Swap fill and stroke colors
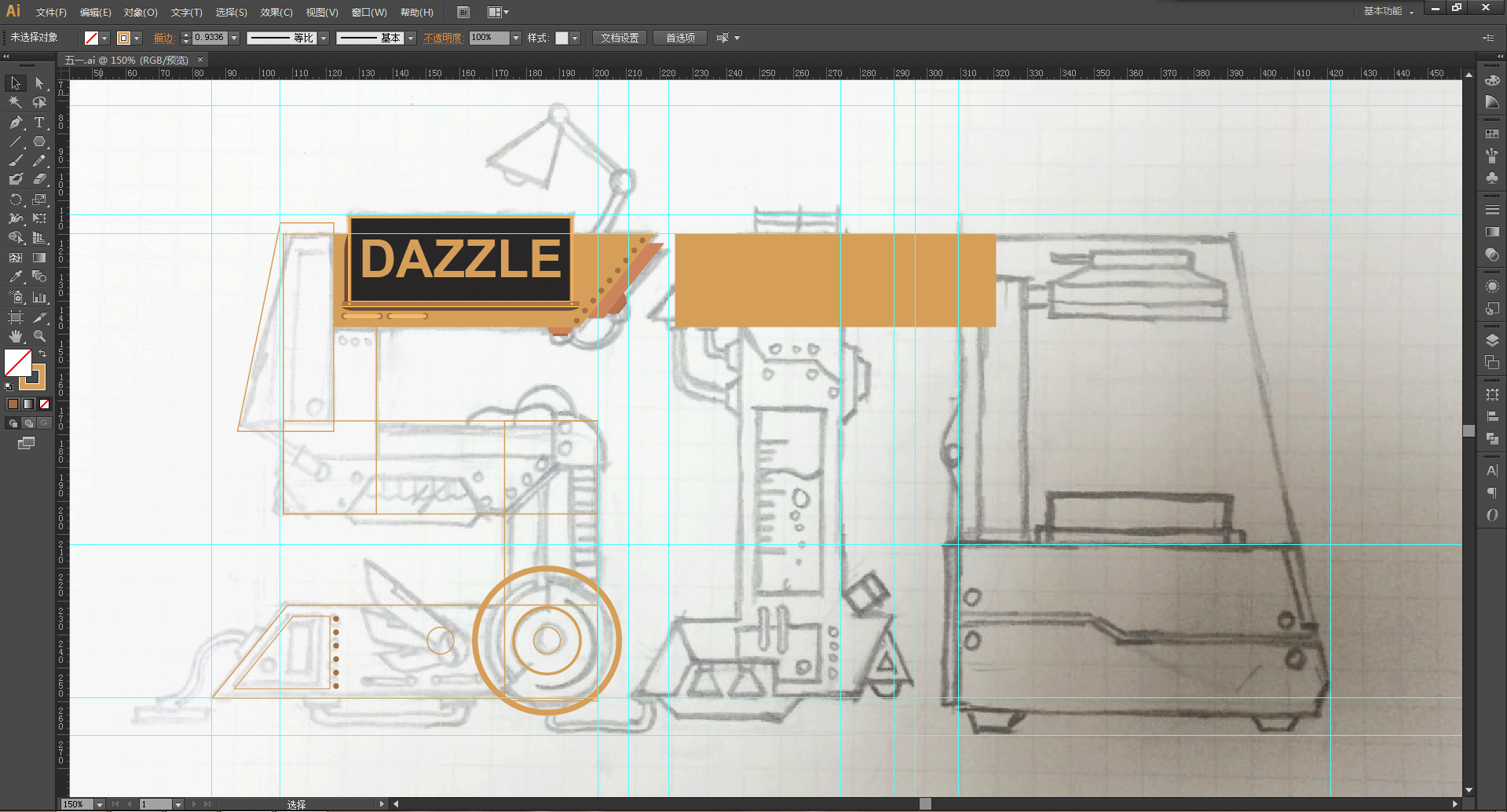This screenshot has width=1507, height=812. point(43,354)
